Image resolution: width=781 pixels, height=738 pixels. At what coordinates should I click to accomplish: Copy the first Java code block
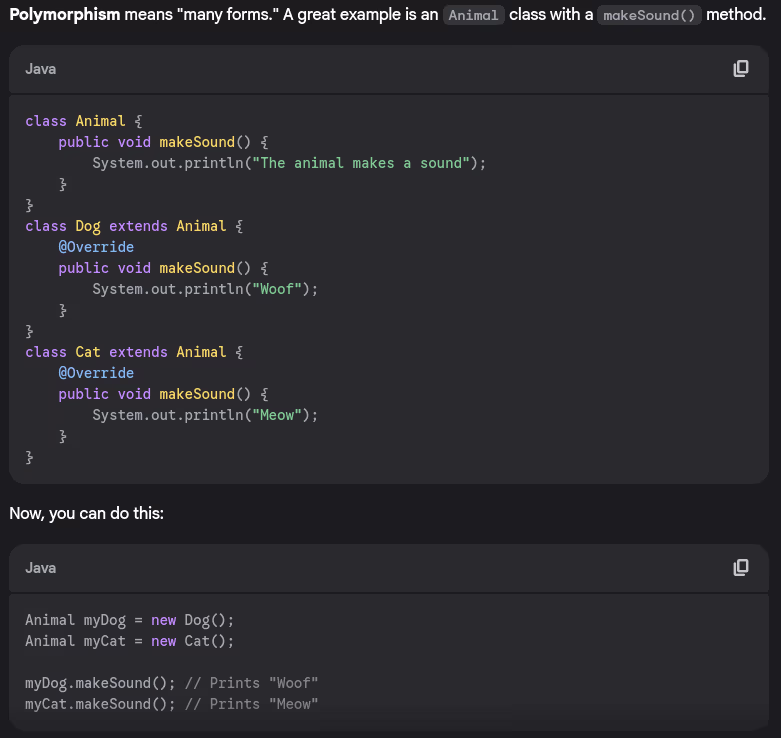click(x=741, y=69)
